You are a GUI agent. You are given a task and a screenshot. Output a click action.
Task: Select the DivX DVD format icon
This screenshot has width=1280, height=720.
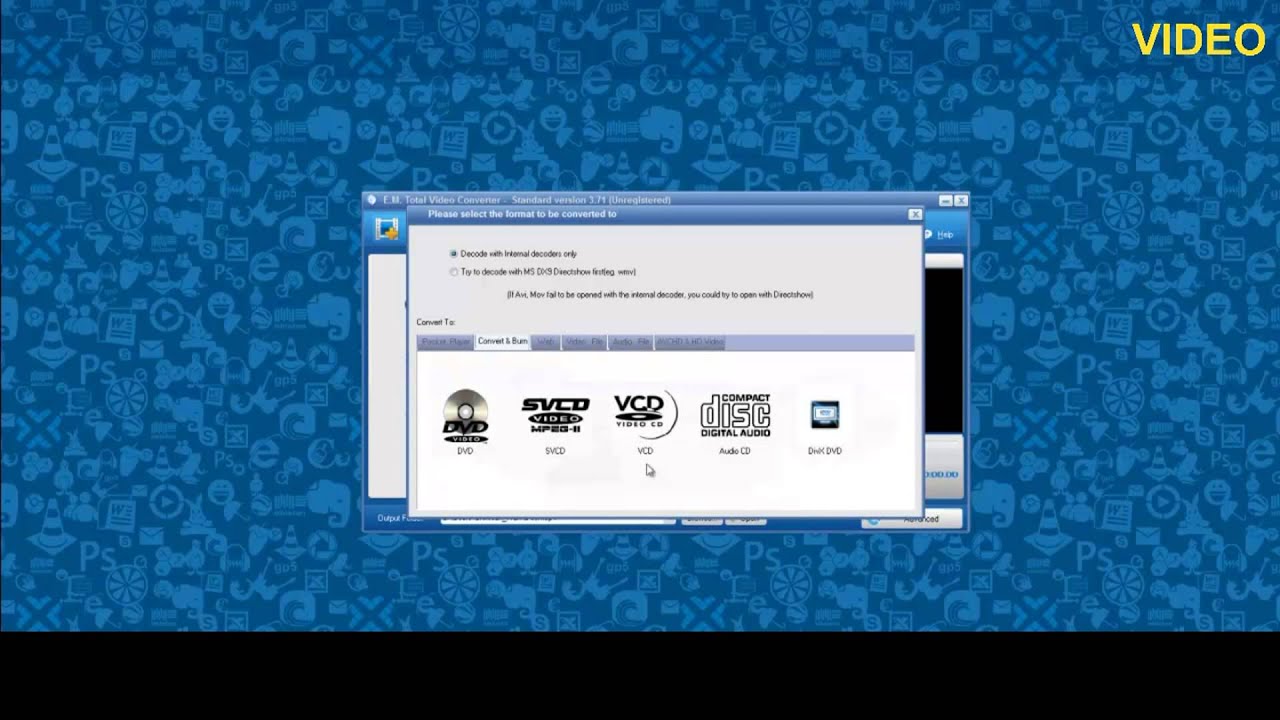(825, 414)
